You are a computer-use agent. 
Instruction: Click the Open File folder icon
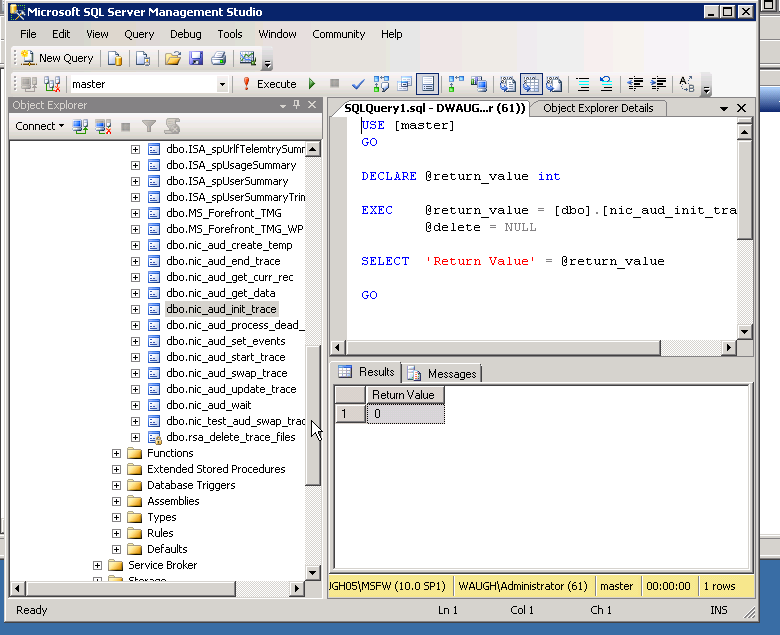pos(173,58)
